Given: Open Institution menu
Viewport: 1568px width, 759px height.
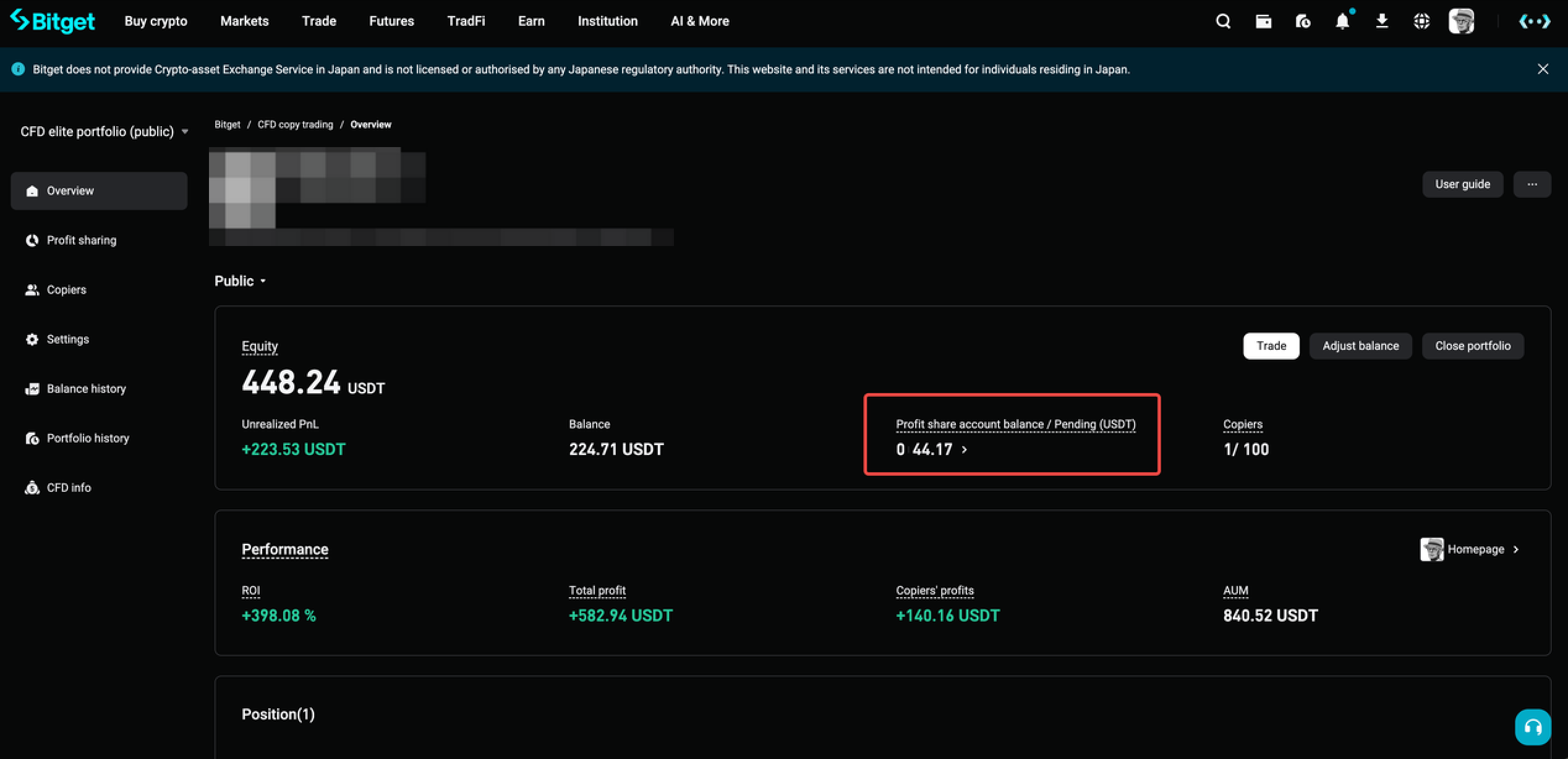Looking at the screenshot, I should point(608,21).
